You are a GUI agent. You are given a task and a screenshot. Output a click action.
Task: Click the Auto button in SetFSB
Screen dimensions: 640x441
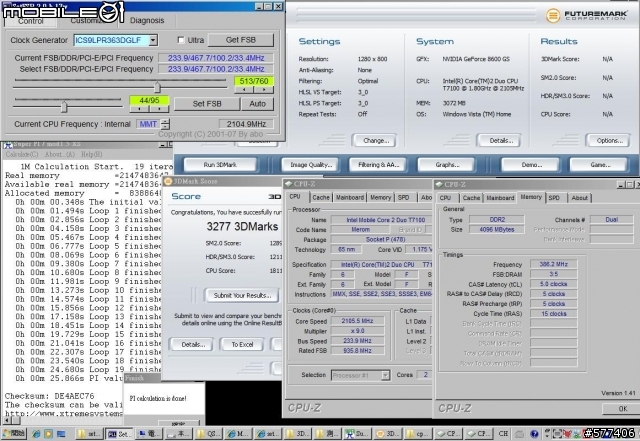click(258, 104)
